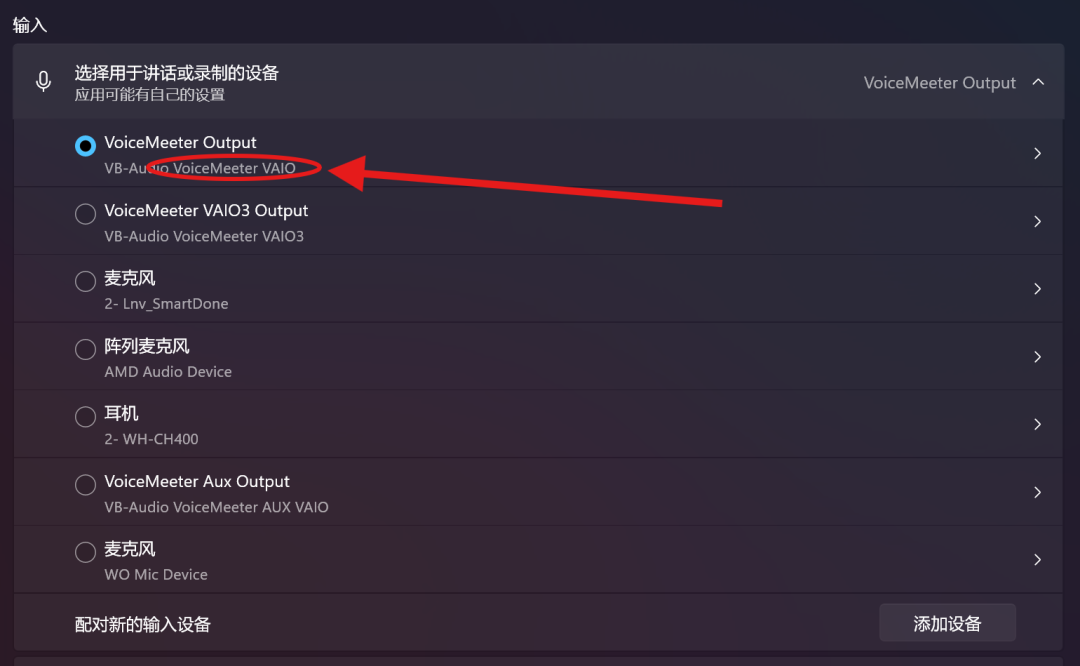Click the 配对新的输入设备 row text
This screenshot has height=666, width=1080.
pos(143,625)
